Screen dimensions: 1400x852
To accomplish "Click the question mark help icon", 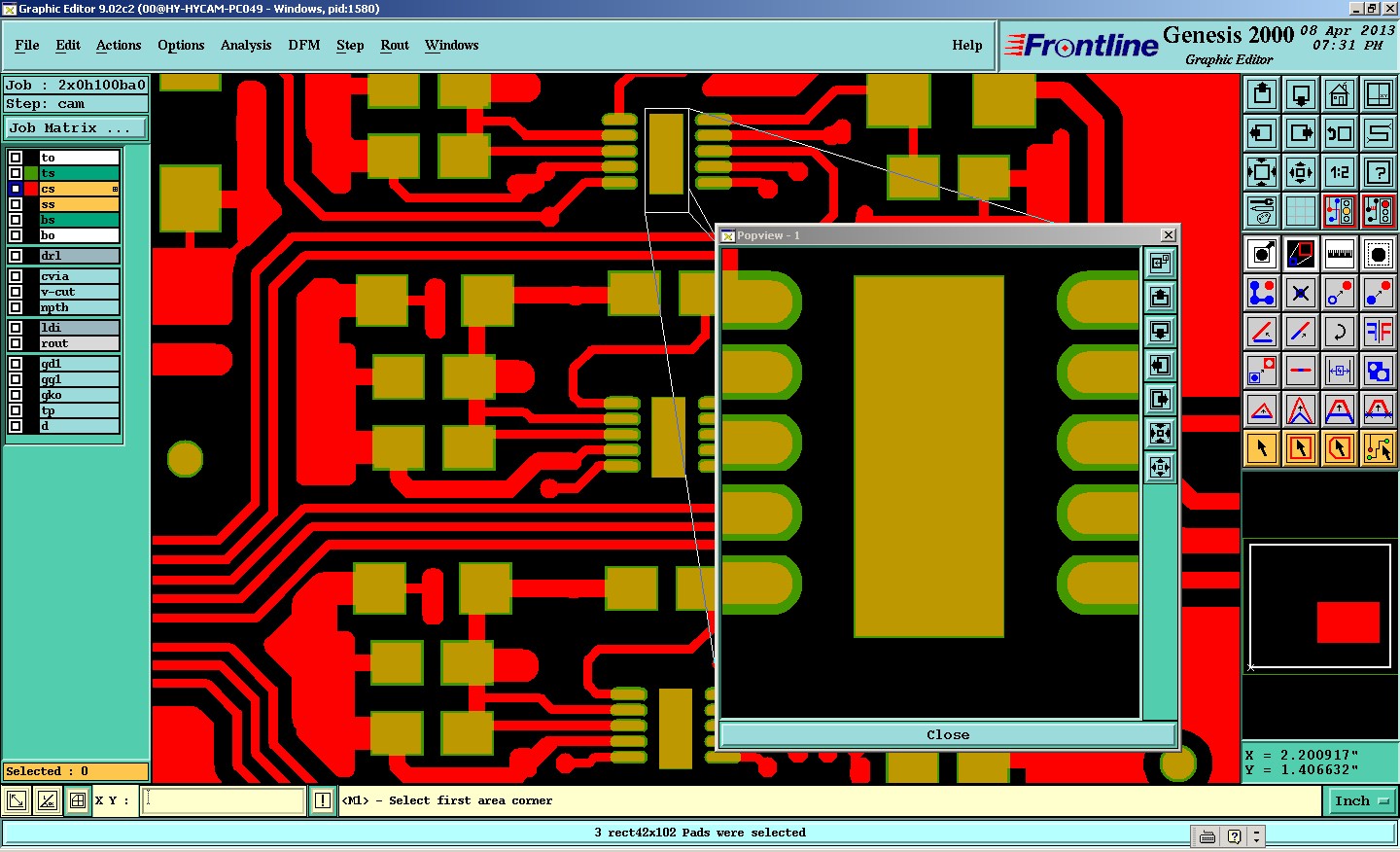I will click(x=1379, y=172).
